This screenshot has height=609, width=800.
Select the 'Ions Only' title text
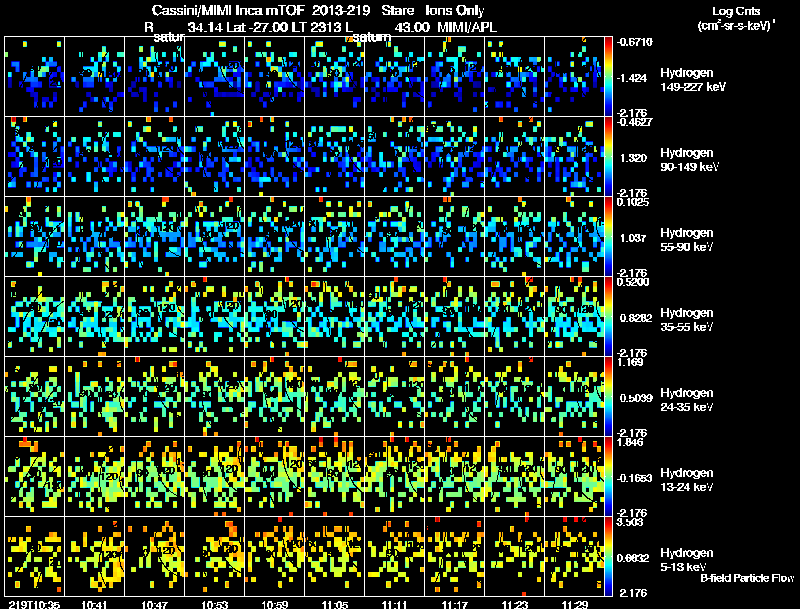coord(455,11)
